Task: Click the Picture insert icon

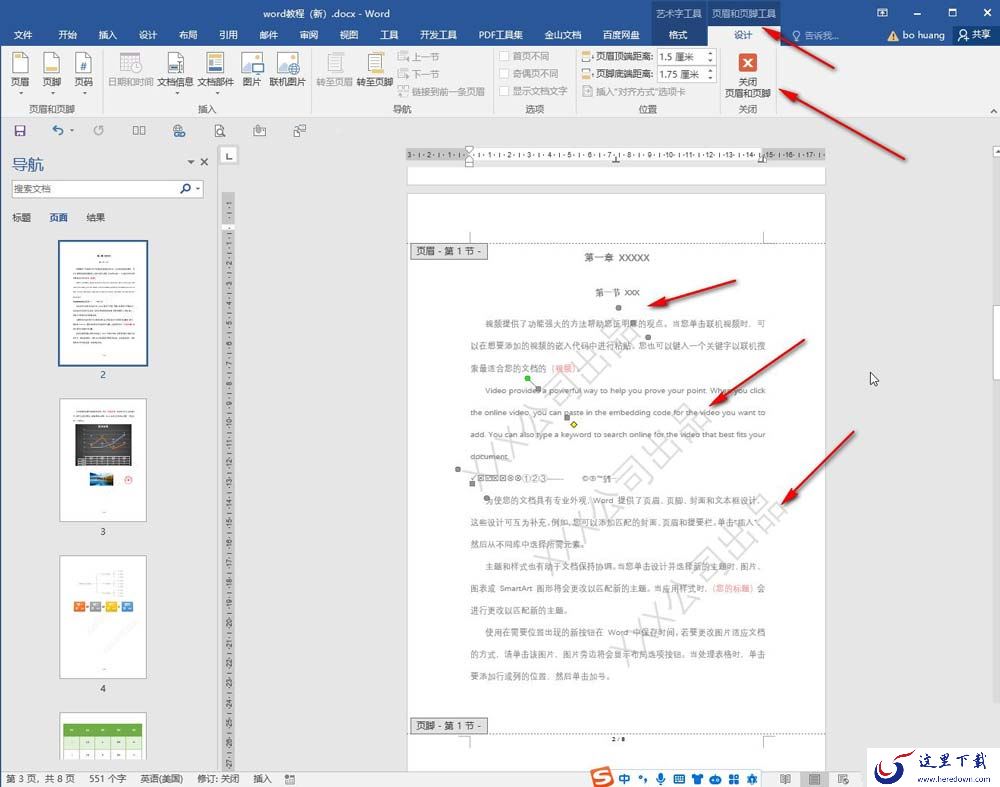Action: click(252, 69)
